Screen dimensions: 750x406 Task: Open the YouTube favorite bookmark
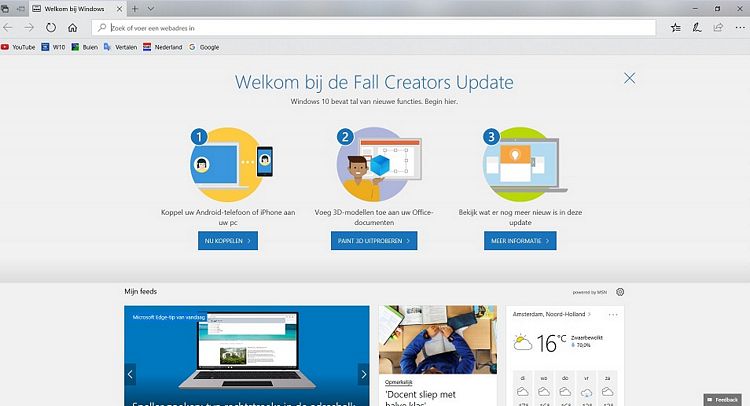pos(18,47)
